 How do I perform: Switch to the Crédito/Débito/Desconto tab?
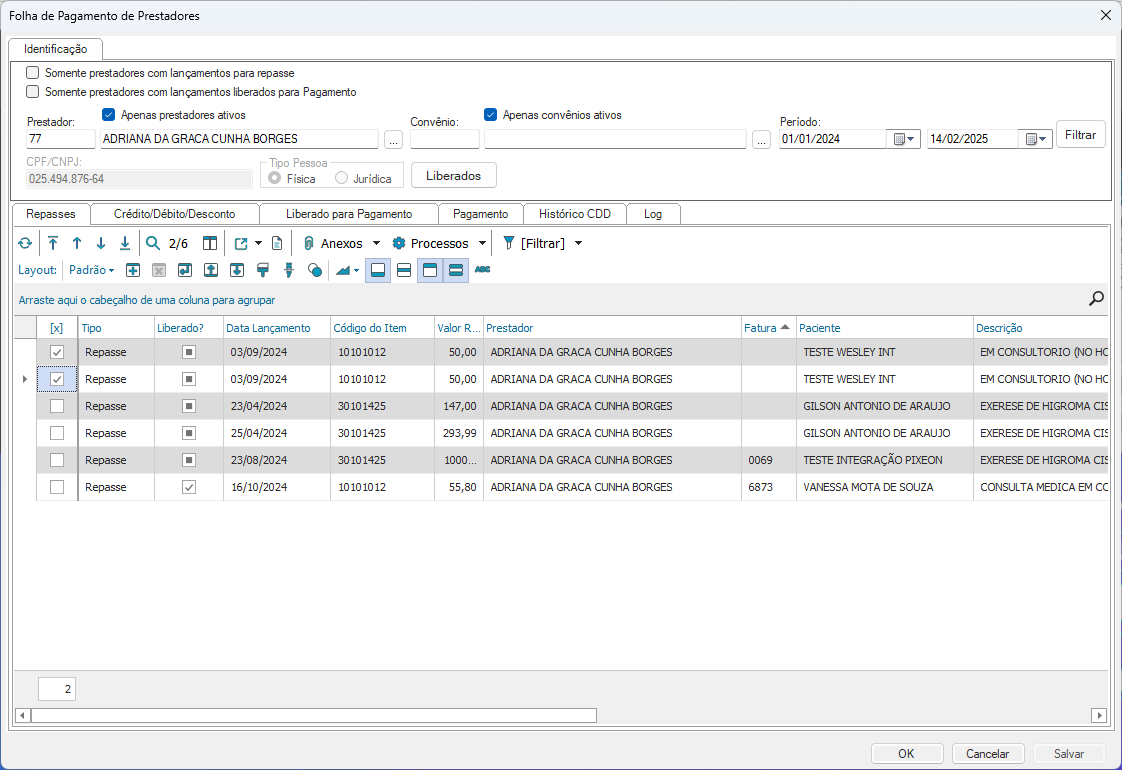pyautogui.click(x=174, y=214)
